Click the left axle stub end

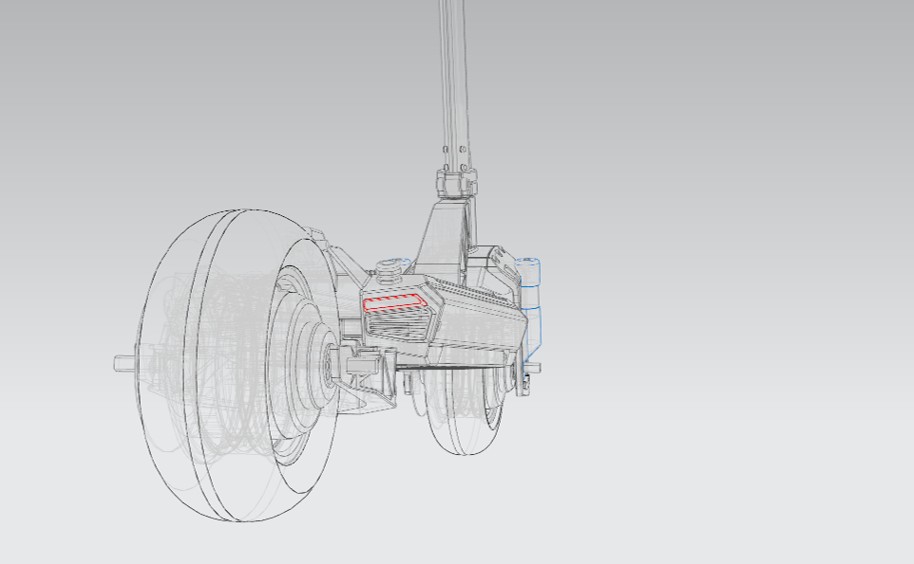(x=125, y=363)
